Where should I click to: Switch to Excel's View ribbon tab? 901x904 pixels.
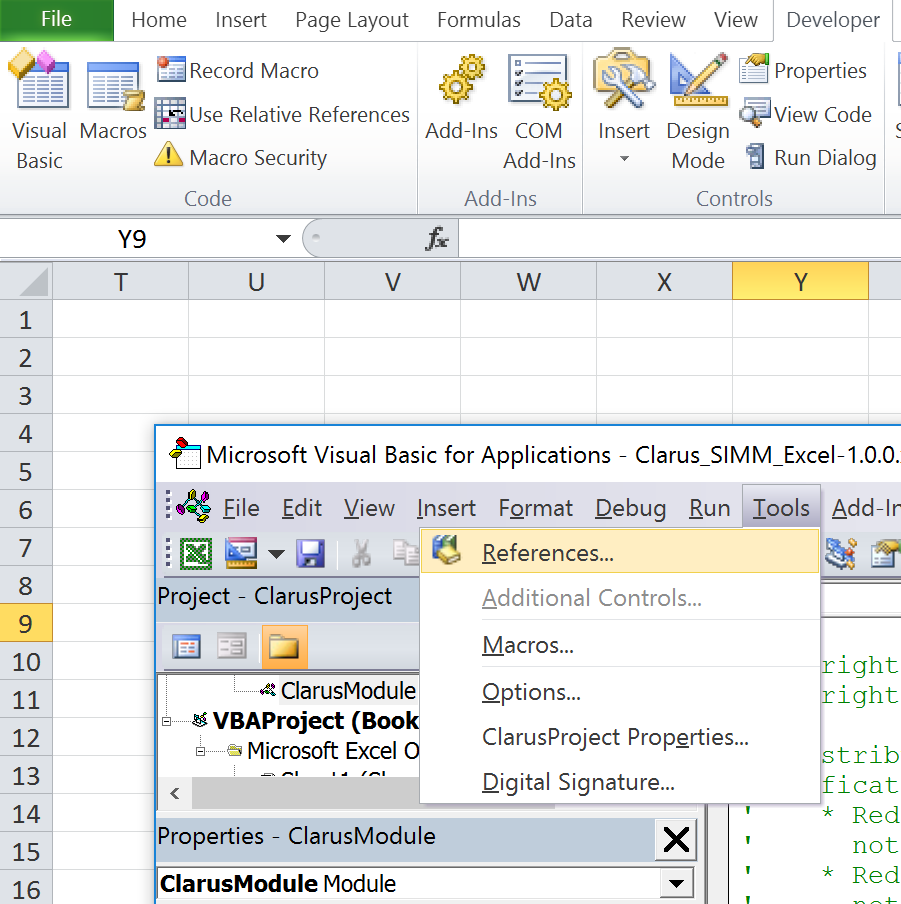pos(736,20)
